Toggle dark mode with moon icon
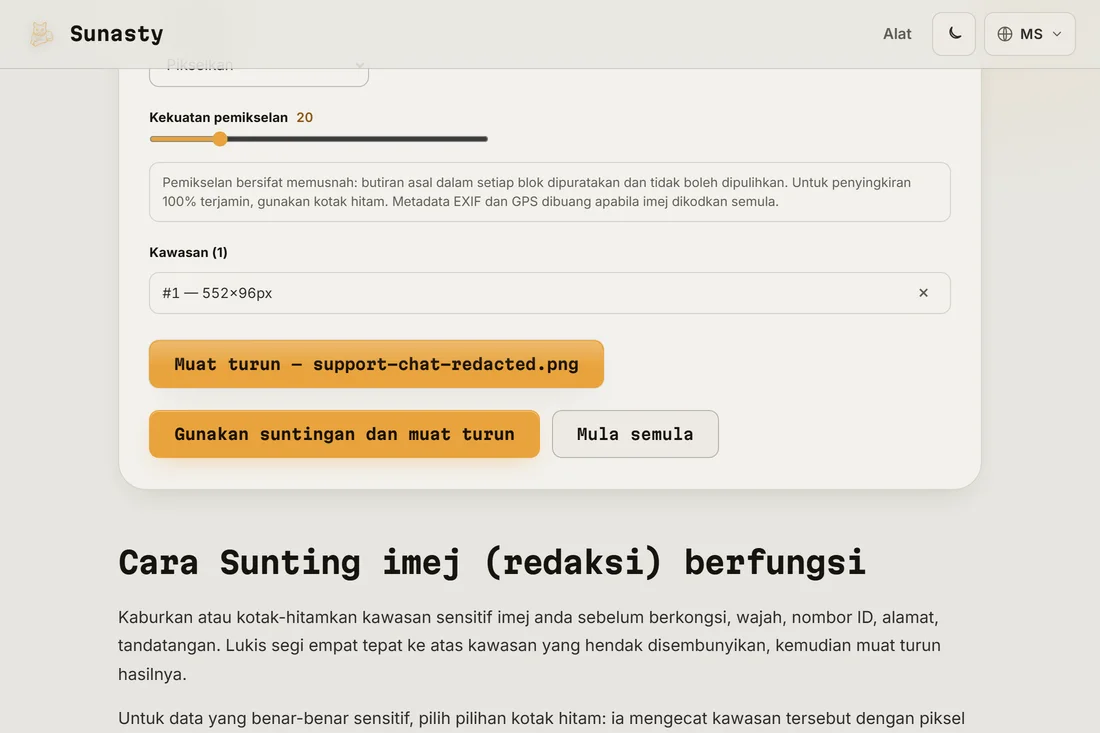 953,34
